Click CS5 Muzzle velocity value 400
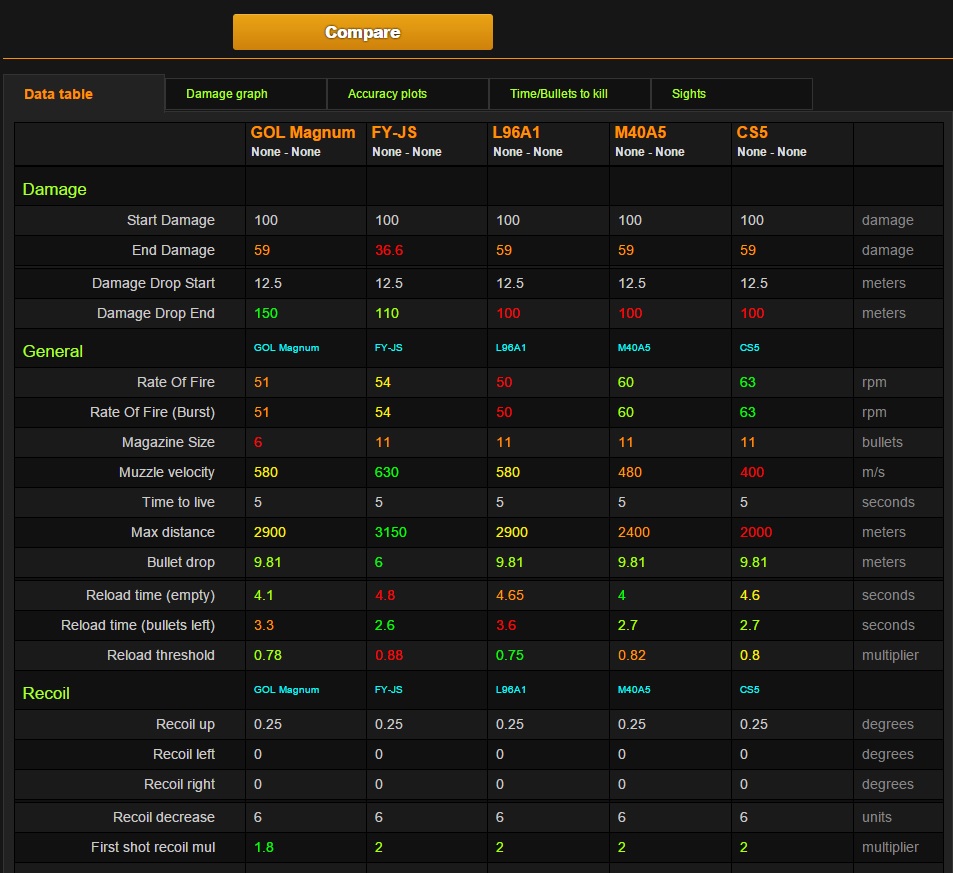The width and height of the screenshot is (953, 873). (x=752, y=472)
